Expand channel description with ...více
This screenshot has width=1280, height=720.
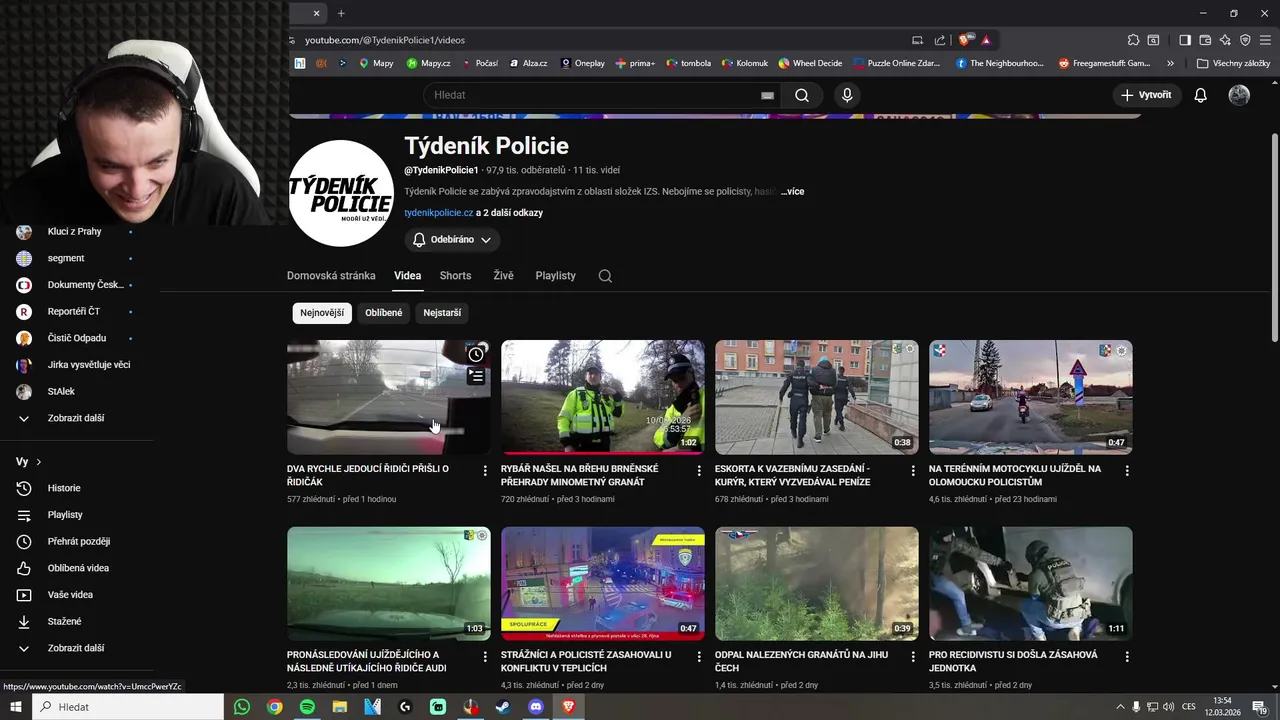(x=792, y=191)
